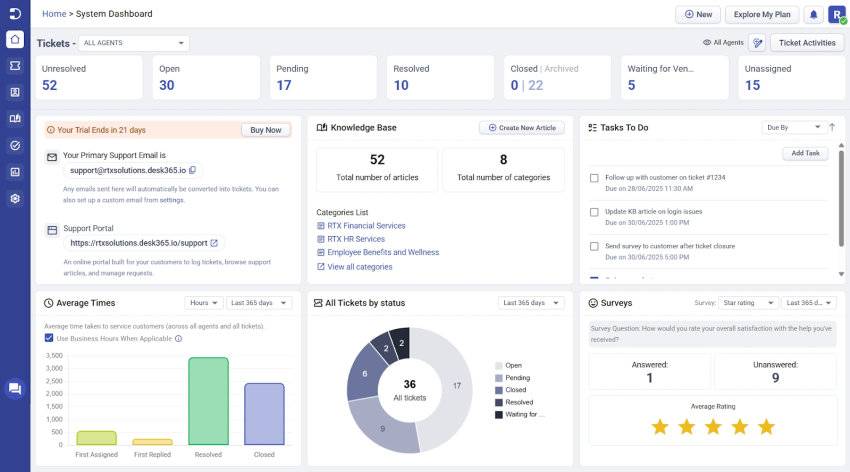
Task: Open the Due By sort dropdown
Action: 793,128
